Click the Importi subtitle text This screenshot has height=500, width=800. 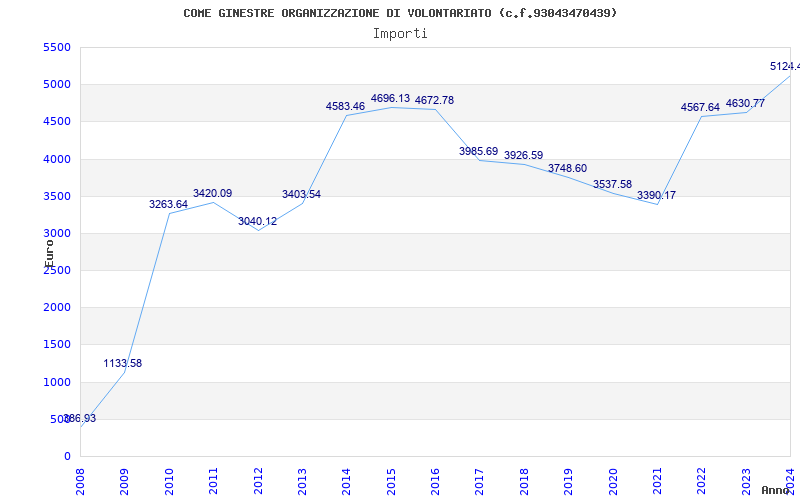pyautogui.click(x=400, y=34)
